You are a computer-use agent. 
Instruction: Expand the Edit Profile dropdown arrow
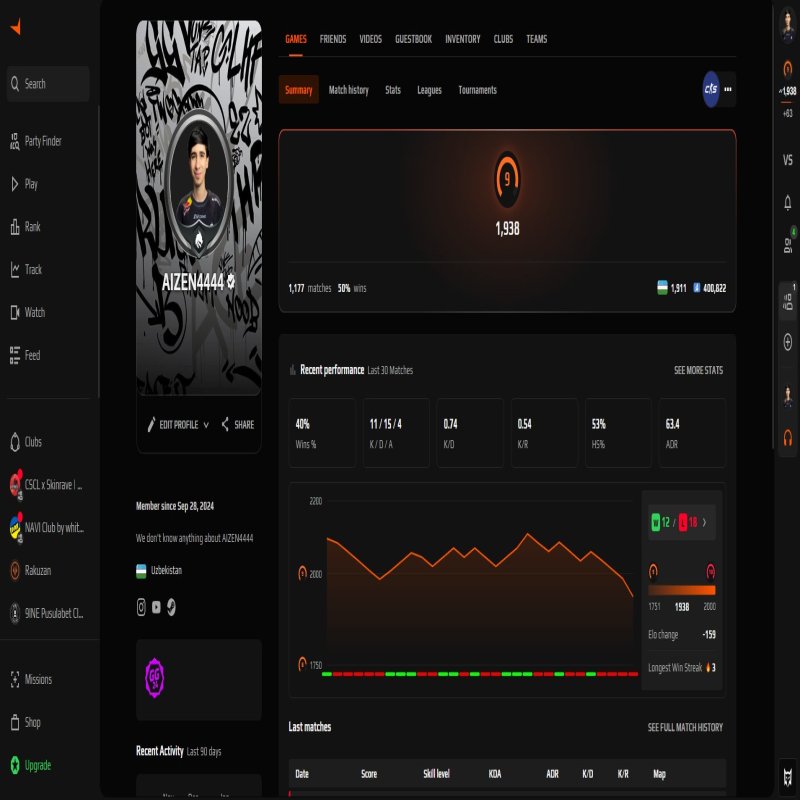tap(208, 425)
